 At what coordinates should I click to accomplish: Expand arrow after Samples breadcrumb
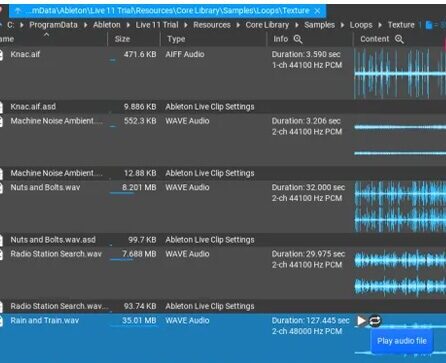pos(342,25)
